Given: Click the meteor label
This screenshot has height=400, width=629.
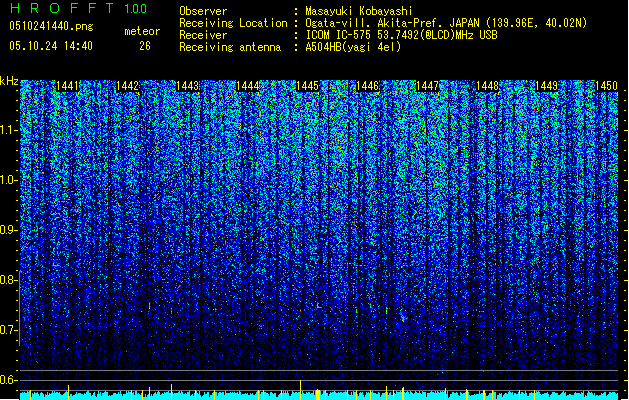Looking at the screenshot, I should 142,31.
